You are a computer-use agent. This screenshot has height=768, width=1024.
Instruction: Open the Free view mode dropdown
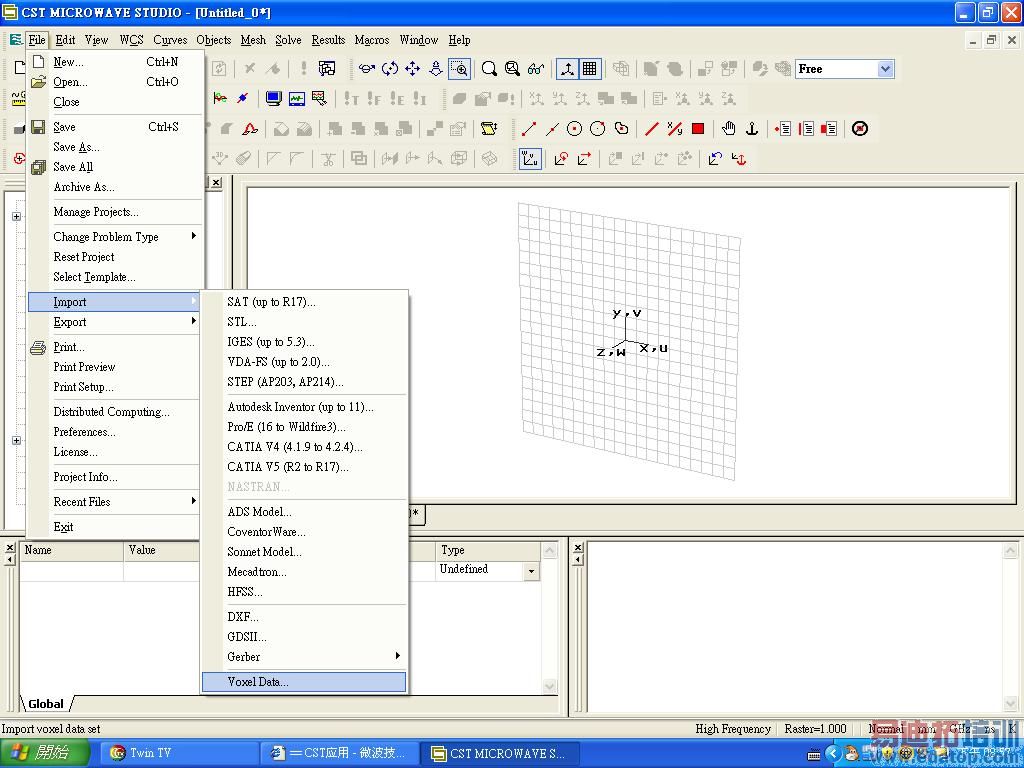pos(885,69)
